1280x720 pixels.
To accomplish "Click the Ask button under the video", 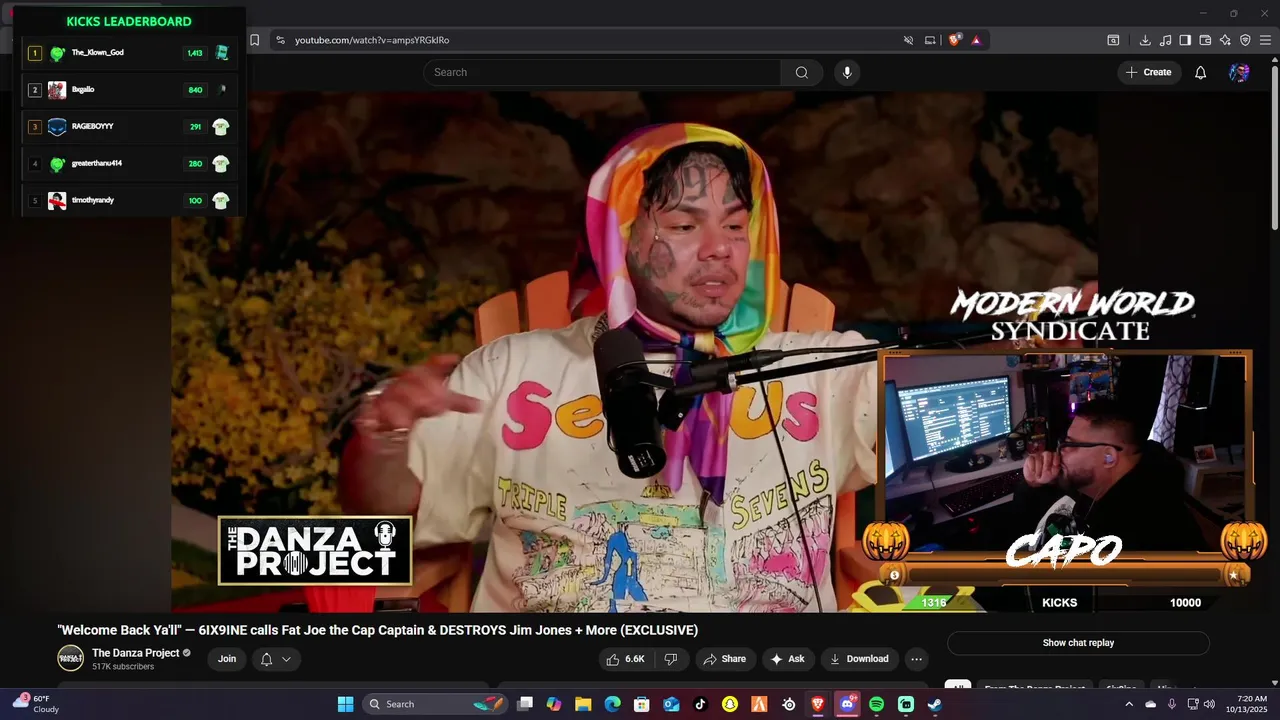I will point(787,659).
